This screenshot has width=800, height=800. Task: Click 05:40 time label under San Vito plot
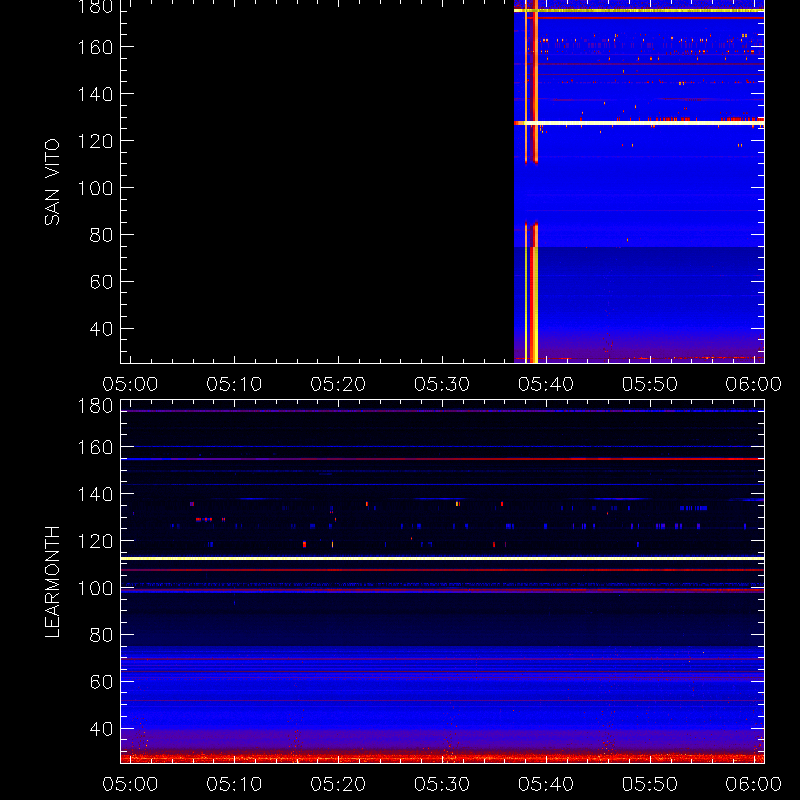pos(546,384)
